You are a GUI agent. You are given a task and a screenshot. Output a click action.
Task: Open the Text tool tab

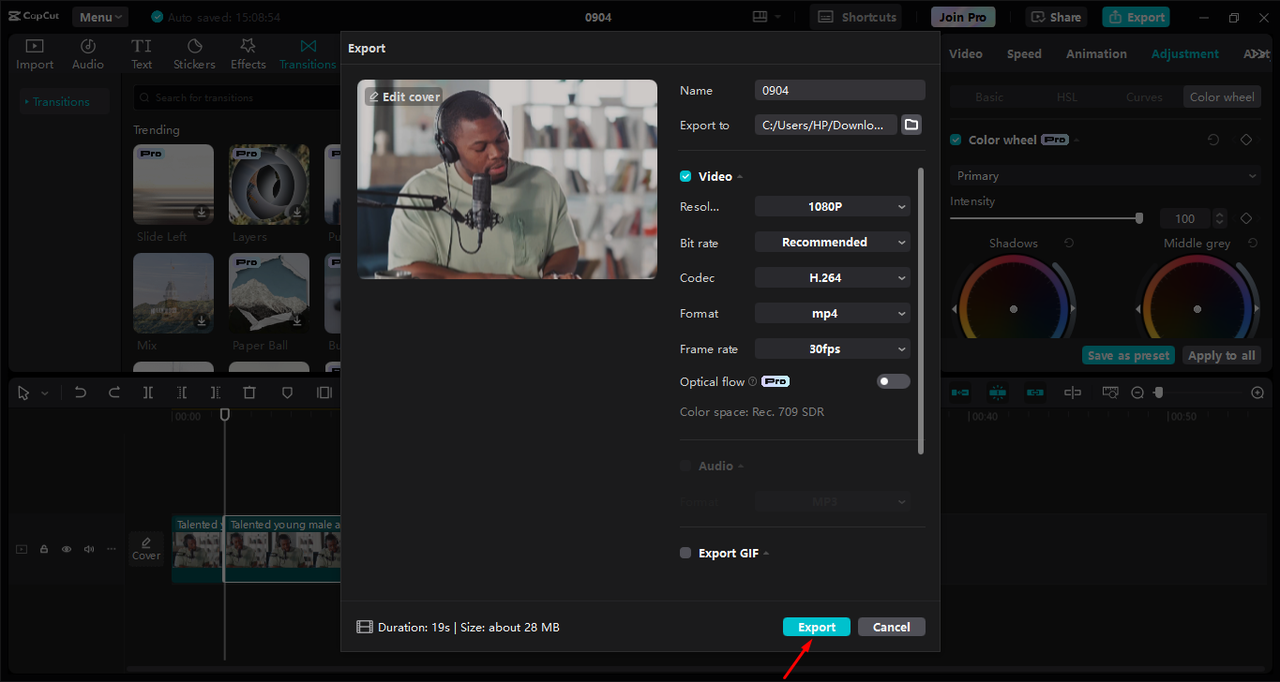click(142, 54)
